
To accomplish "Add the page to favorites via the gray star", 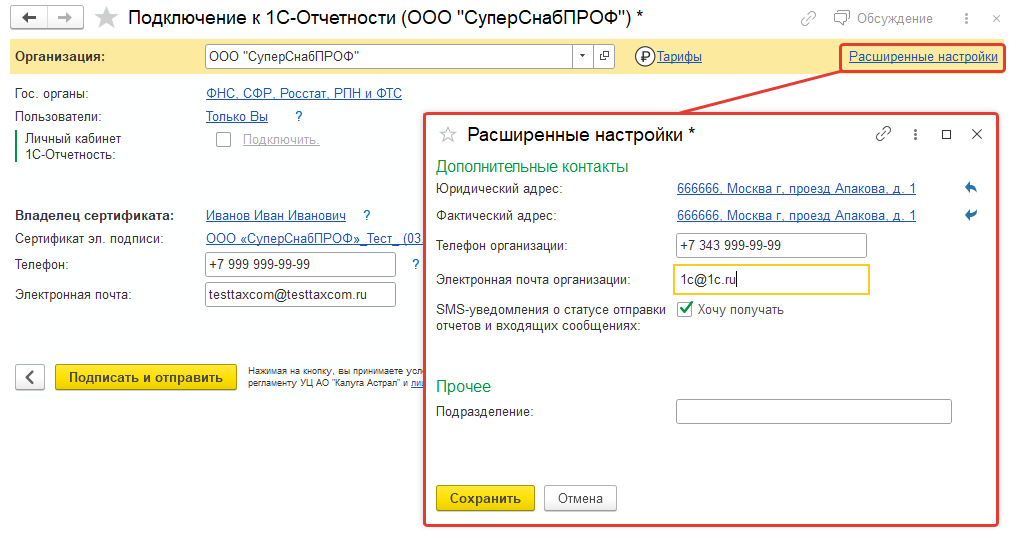I will click(106, 18).
